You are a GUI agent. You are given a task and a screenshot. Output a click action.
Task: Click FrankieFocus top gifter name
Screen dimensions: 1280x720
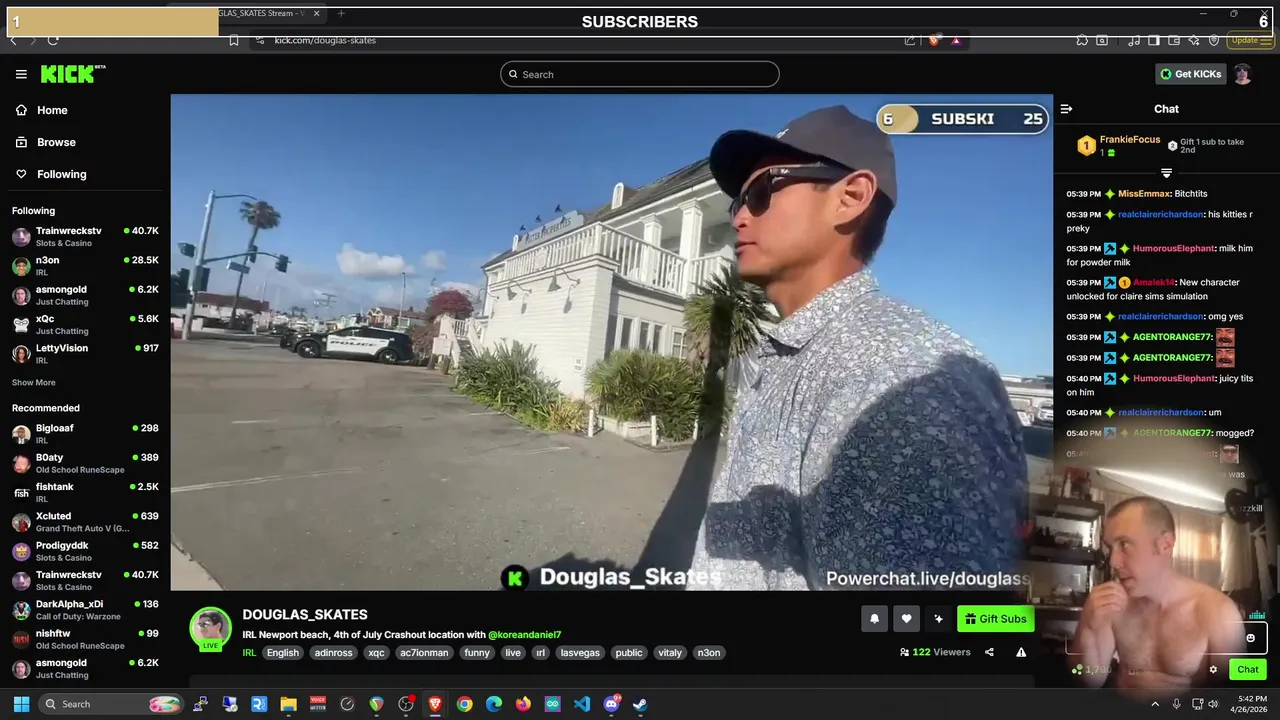(x=1130, y=140)
